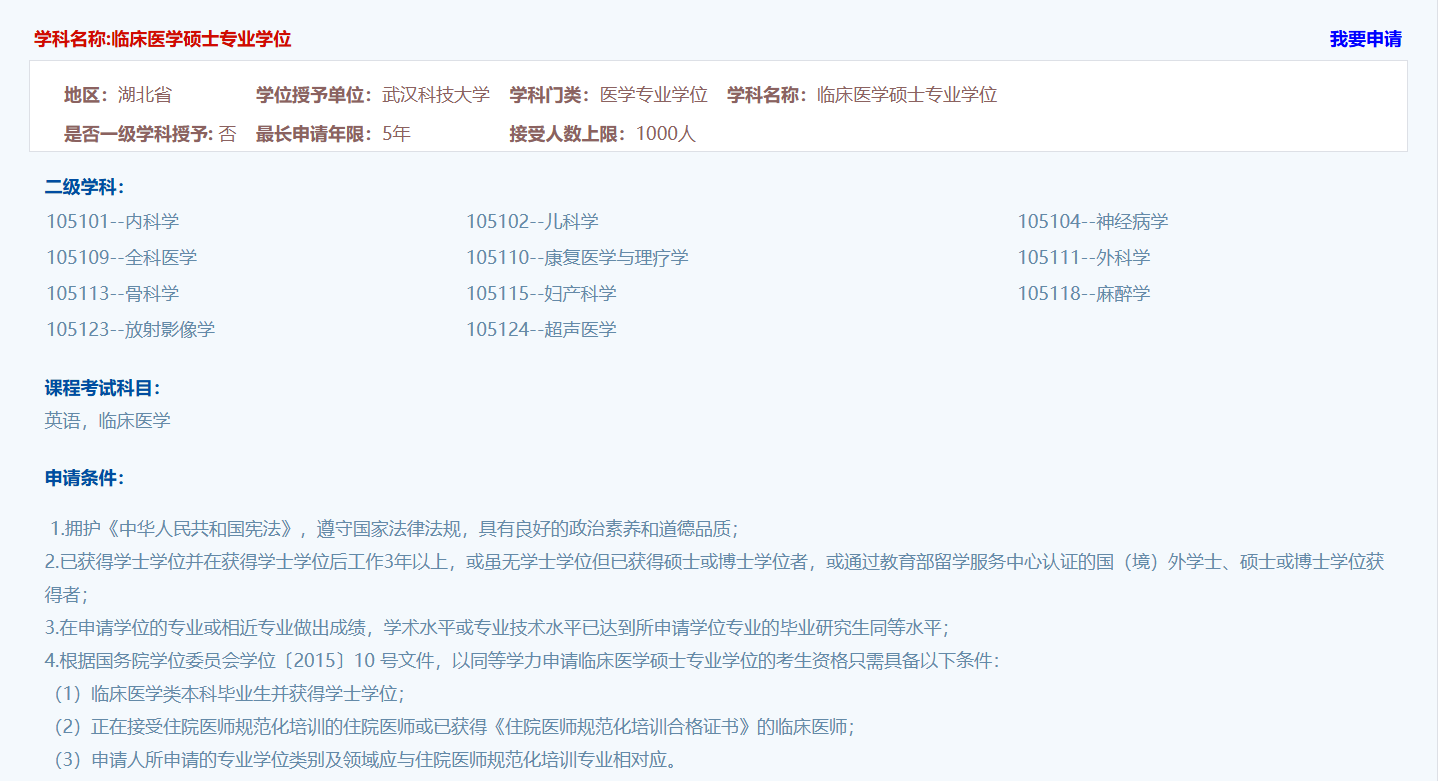Click sub-item (1) 临床医学类本科毕业生
Image resolution: width=1438 pixels, height=781 pixels.
229,694
